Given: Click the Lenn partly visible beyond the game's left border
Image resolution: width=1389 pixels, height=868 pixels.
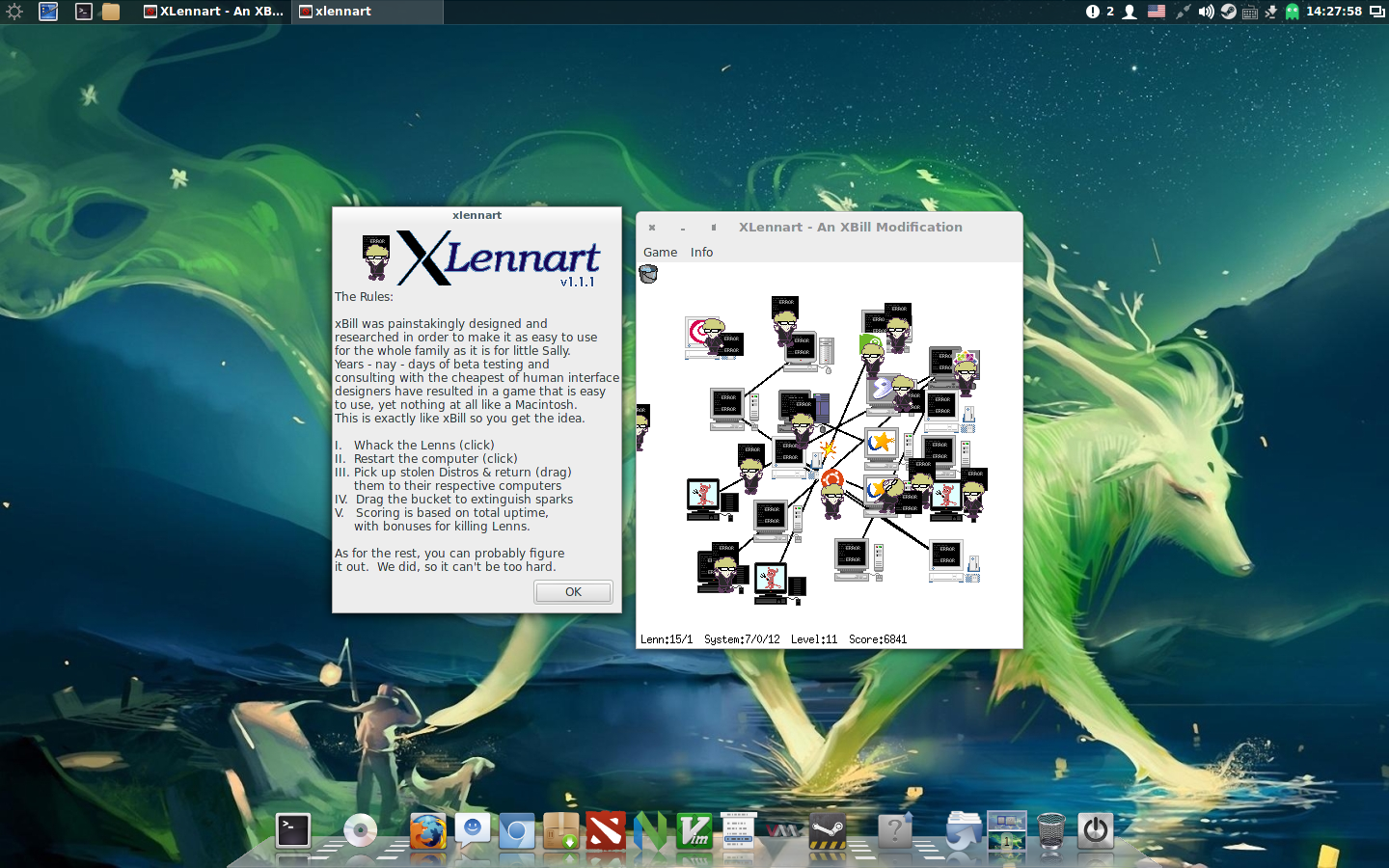Looking at the screenshot, I should [642, 428].
